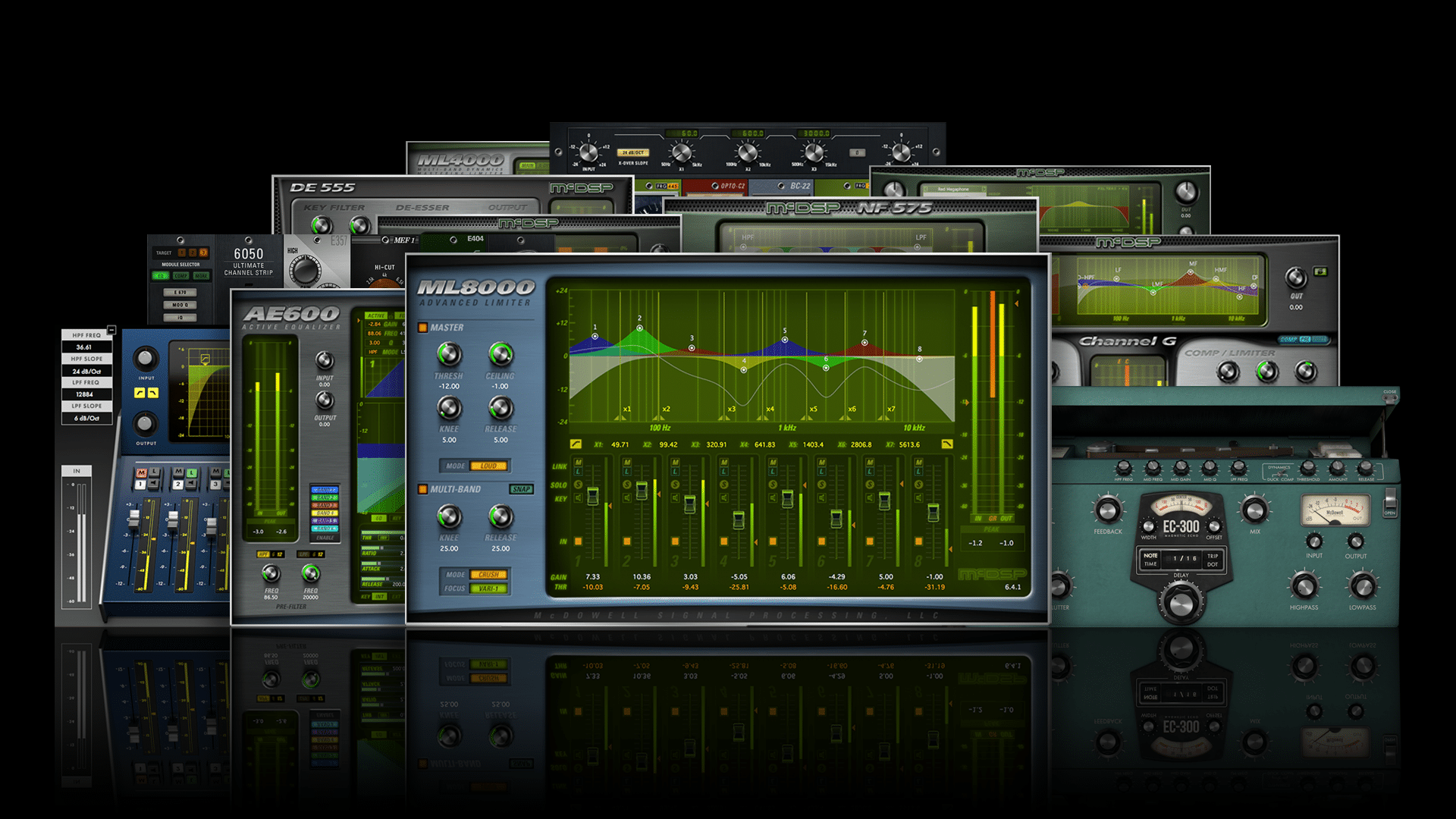
Task: Choose the E 670 module in 6050
Action: (180, 292)
